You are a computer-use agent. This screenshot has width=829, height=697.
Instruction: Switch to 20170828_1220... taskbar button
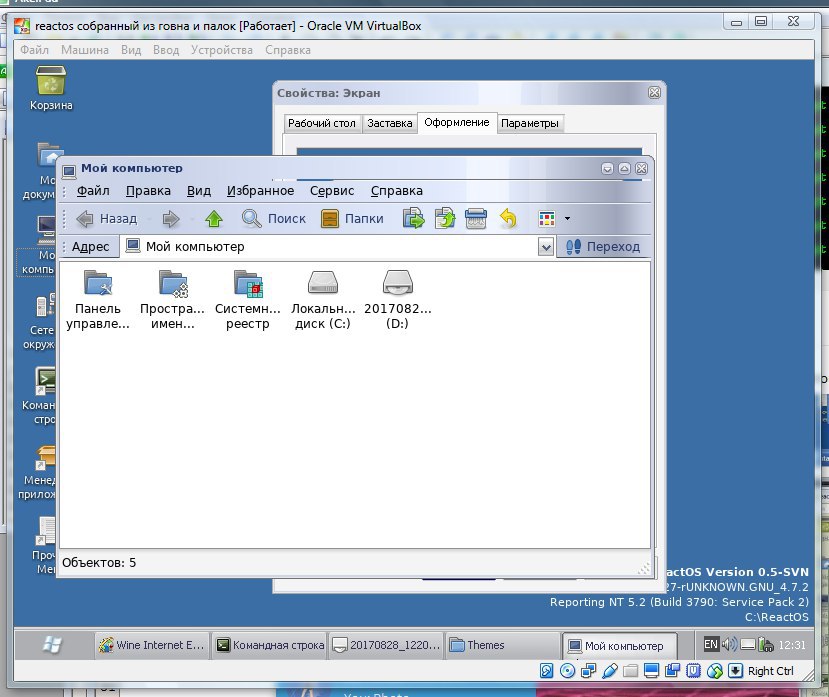coord(386,645)
